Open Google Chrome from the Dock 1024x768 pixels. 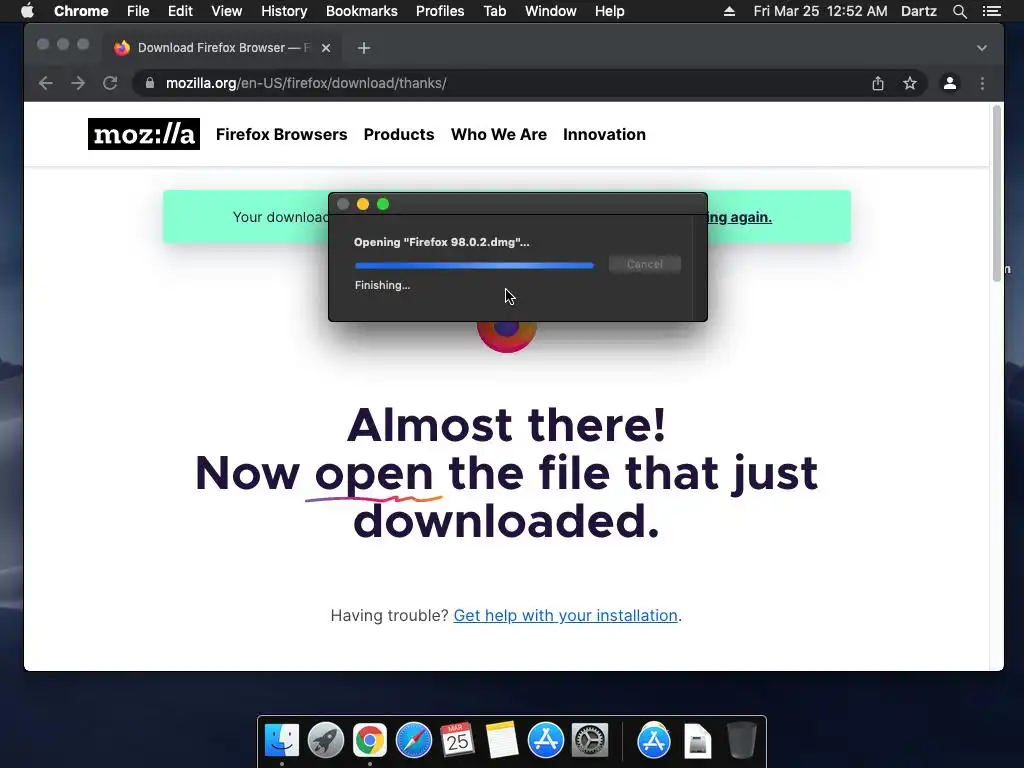pos(370,741)
